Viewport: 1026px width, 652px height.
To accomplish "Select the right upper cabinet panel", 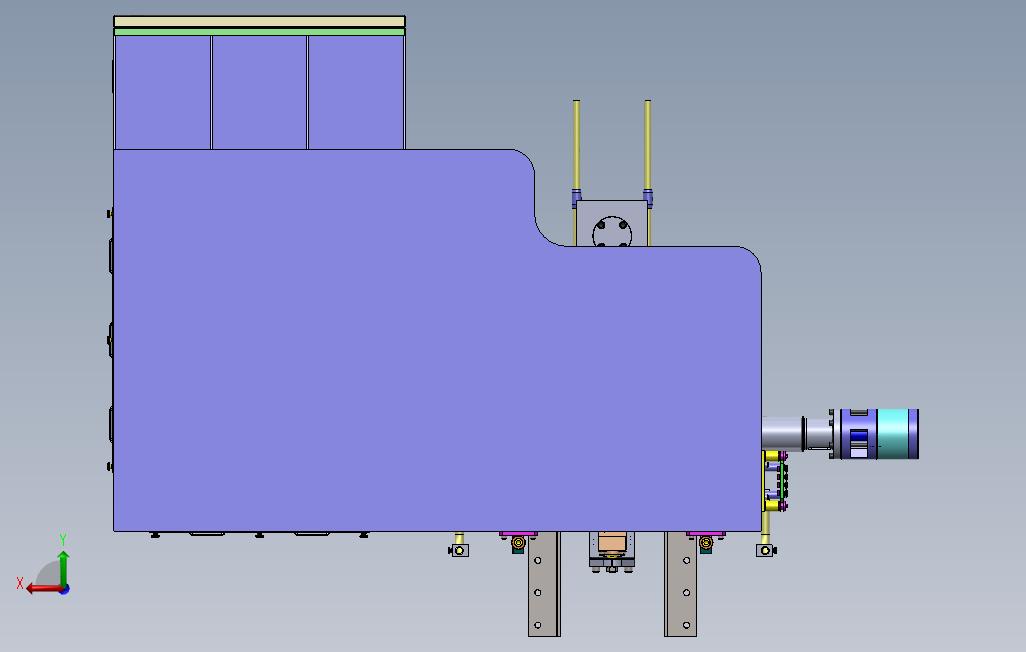I will [x=356, y=92].
